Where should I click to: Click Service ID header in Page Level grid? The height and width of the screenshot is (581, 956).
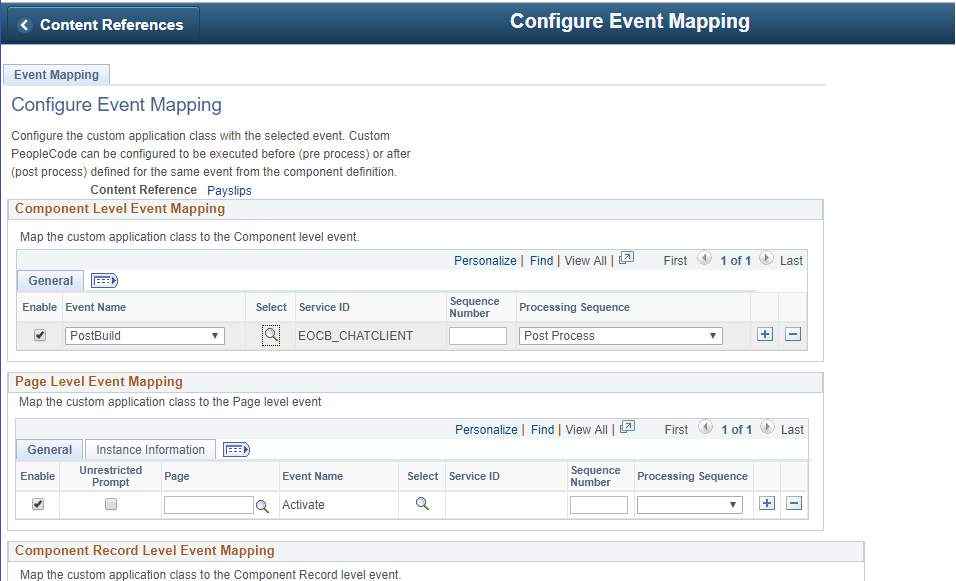[x=474, y=476]
